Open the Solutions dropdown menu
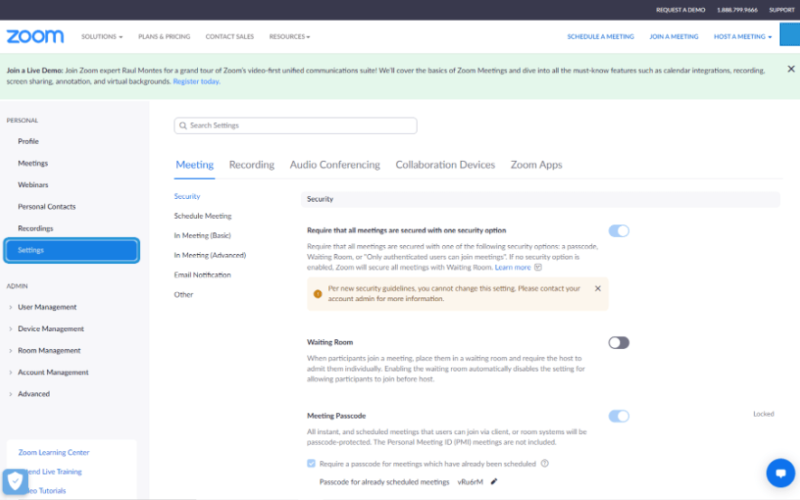 pos(102,37)
